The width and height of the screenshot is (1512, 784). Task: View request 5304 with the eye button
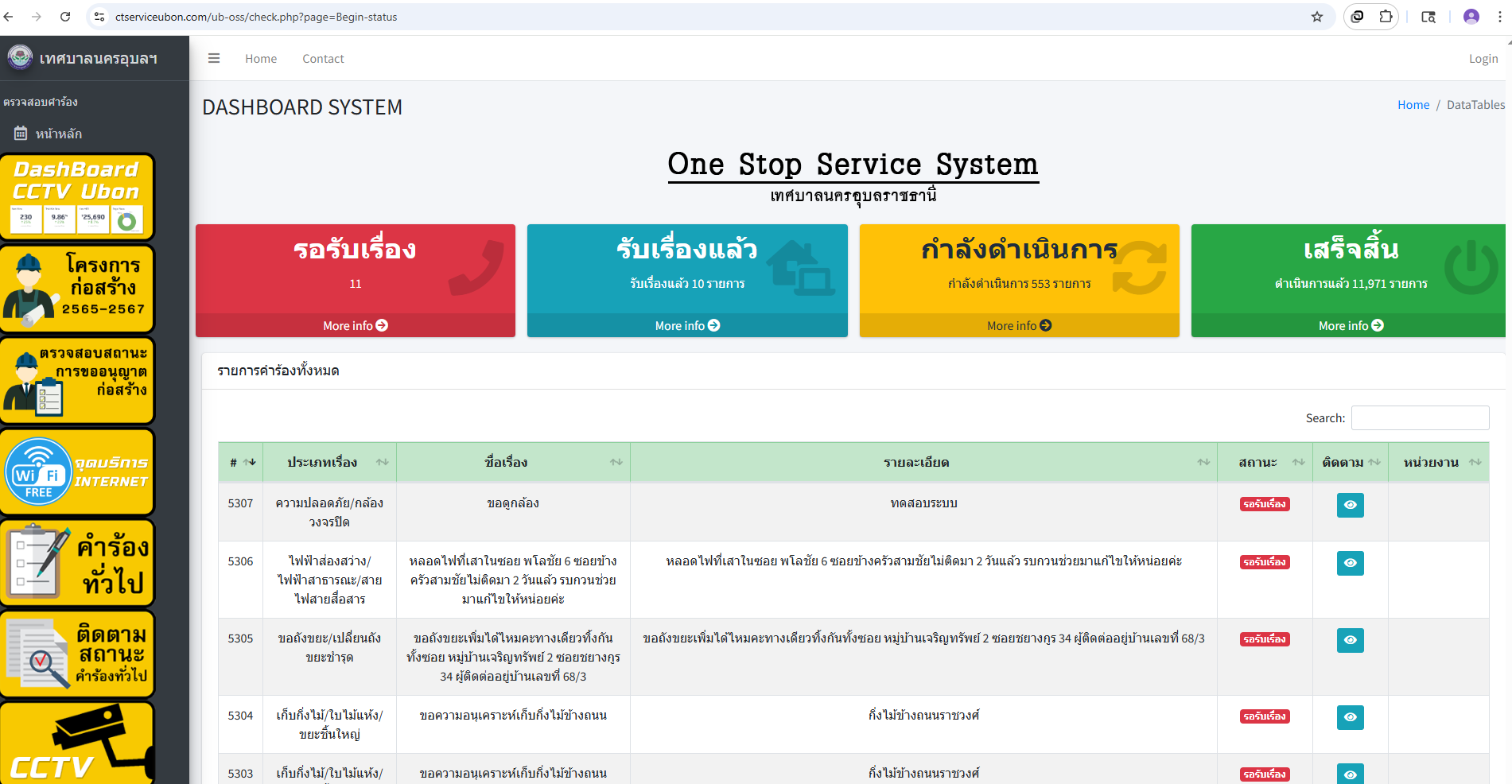point(1351,717)
